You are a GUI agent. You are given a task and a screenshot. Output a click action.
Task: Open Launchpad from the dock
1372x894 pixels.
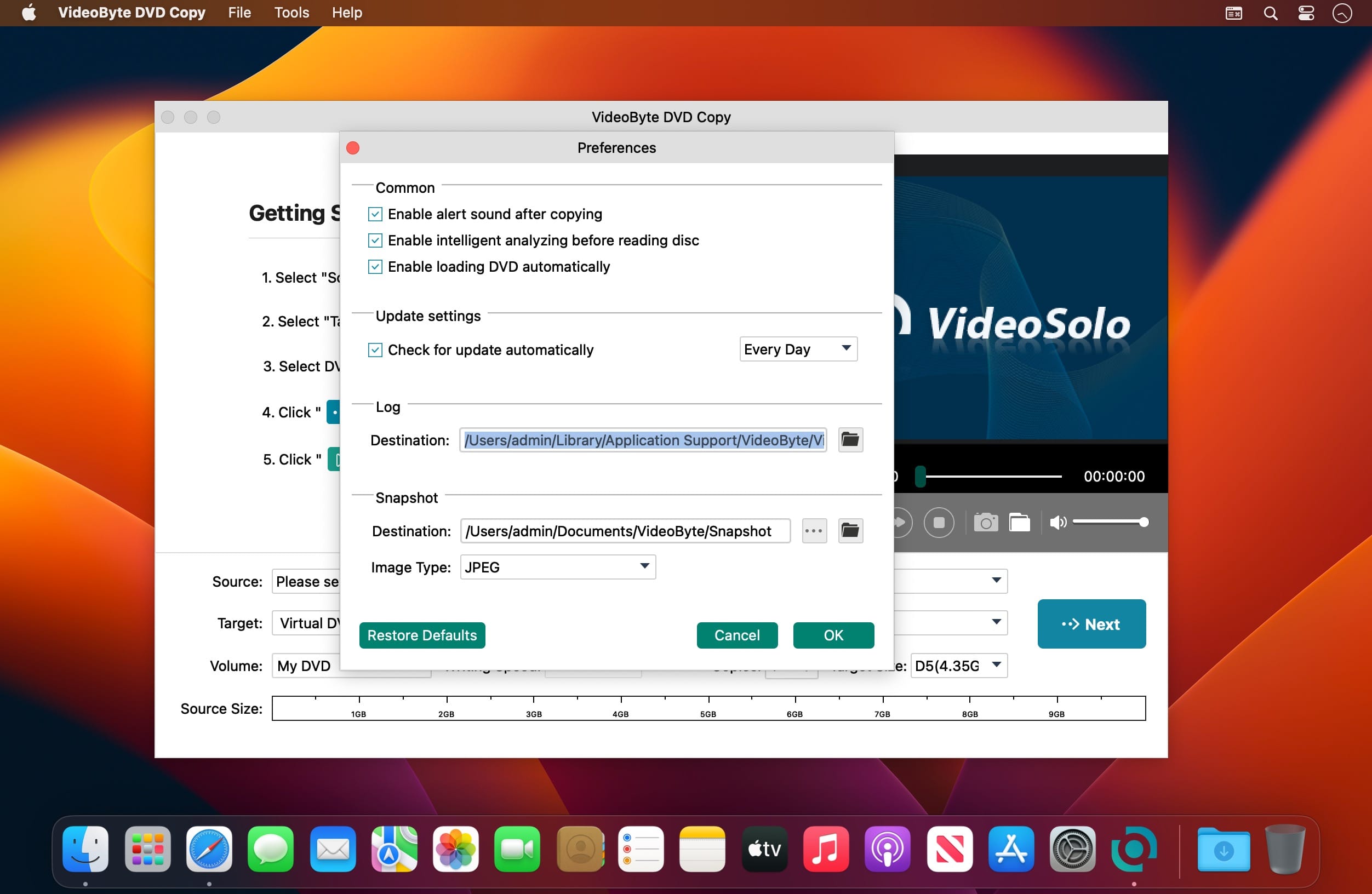pos(147,849)
